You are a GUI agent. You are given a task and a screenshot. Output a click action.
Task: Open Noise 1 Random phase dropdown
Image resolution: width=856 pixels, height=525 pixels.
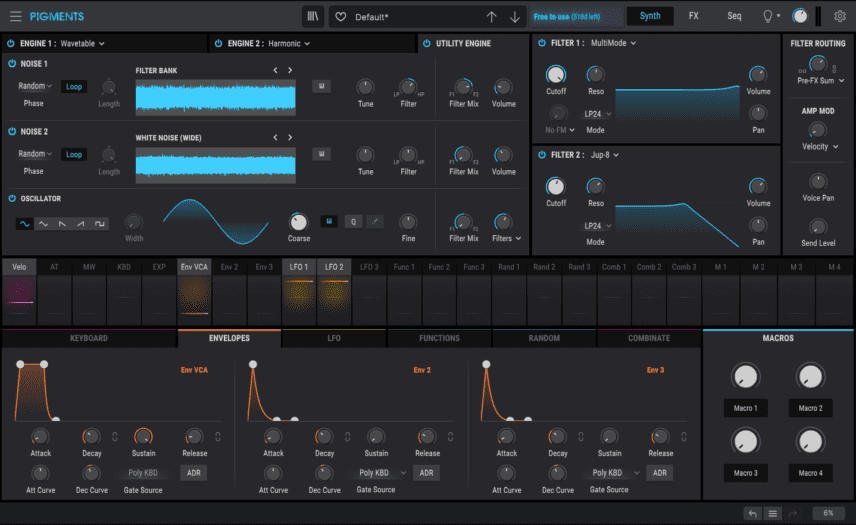pyautogui.click(x=35, y=86)
